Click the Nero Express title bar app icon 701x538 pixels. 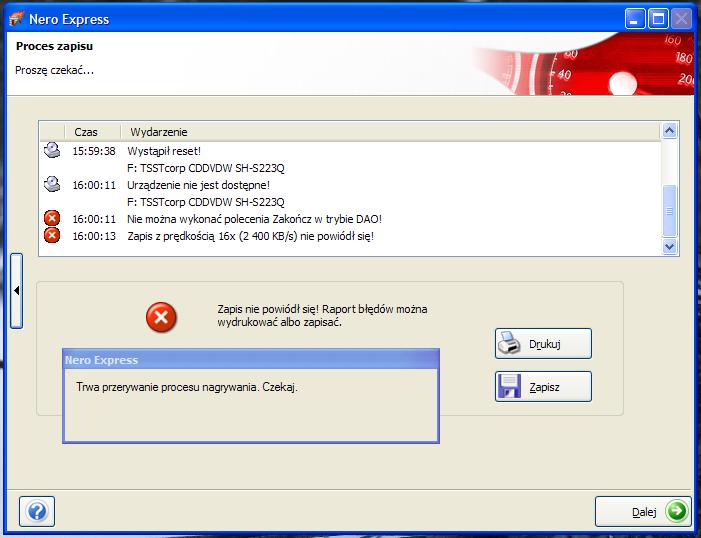[16, 19]
